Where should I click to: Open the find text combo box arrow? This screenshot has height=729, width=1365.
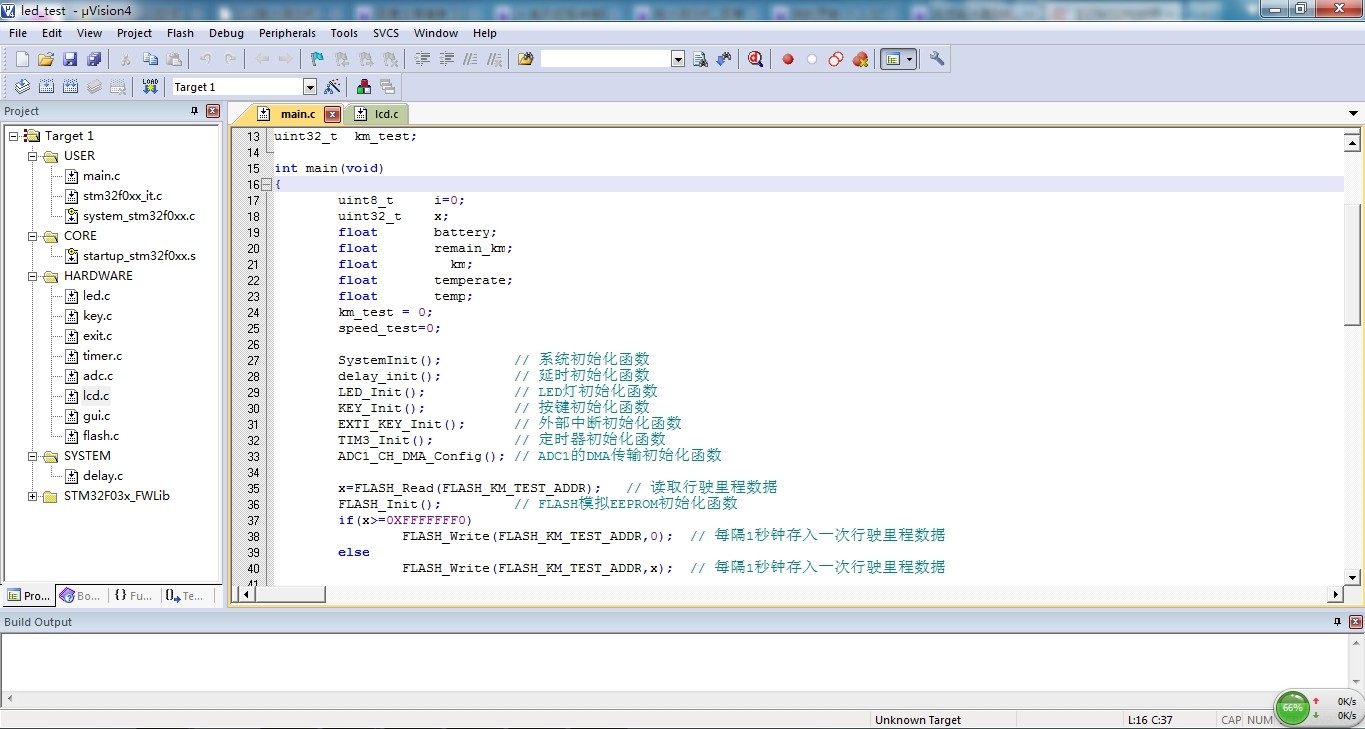click(x=678, y=59)
